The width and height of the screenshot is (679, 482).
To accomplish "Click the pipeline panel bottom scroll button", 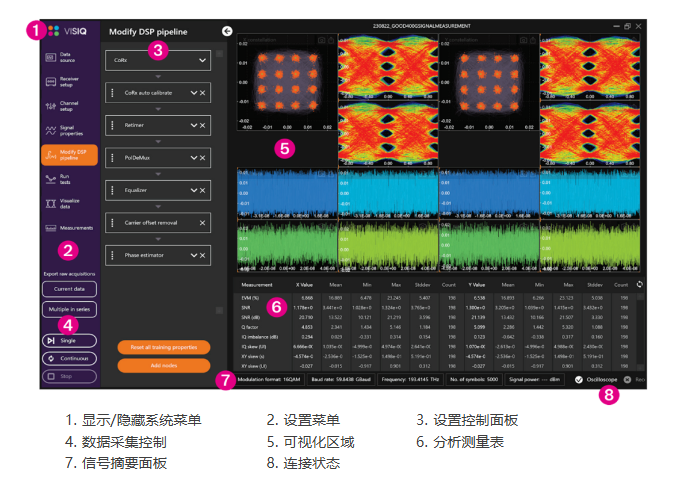I will pyautogui.click(x=220, y=310).
